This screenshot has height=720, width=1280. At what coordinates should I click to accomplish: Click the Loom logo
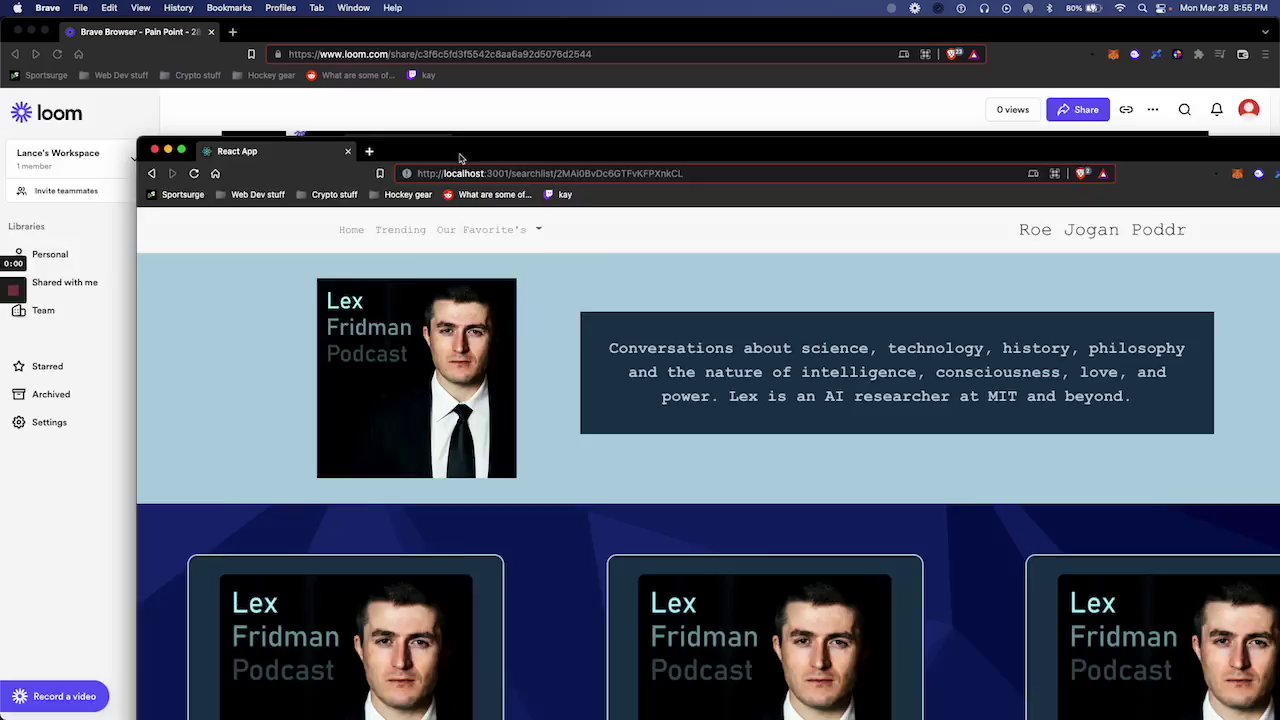click(x=47, y=113)
